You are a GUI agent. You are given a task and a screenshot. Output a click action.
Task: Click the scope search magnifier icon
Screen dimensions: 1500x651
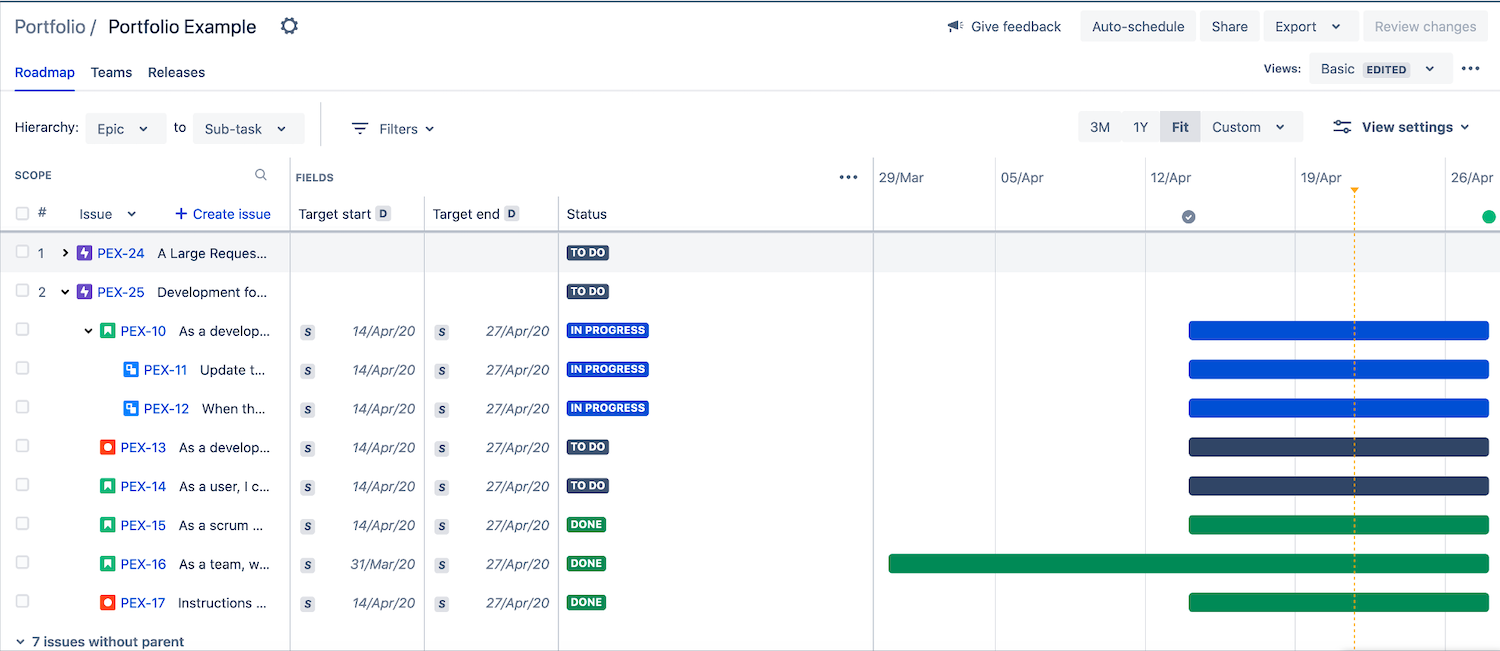pyautogui.click(x=261, y=175)
